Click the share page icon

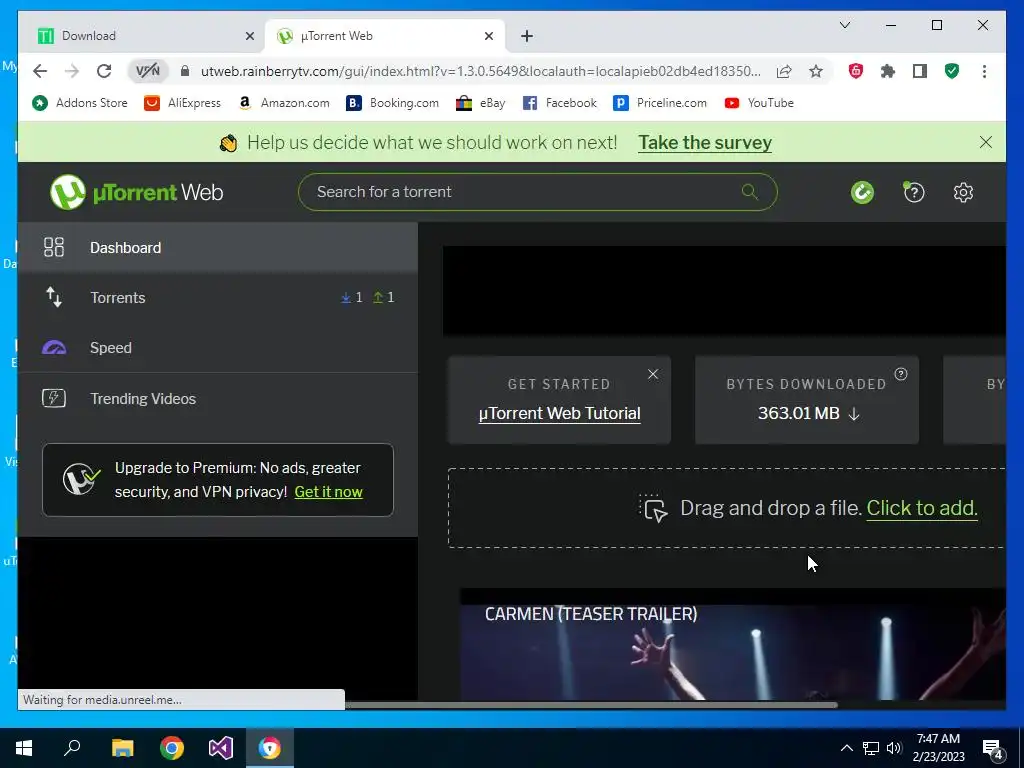coord(784,71)
